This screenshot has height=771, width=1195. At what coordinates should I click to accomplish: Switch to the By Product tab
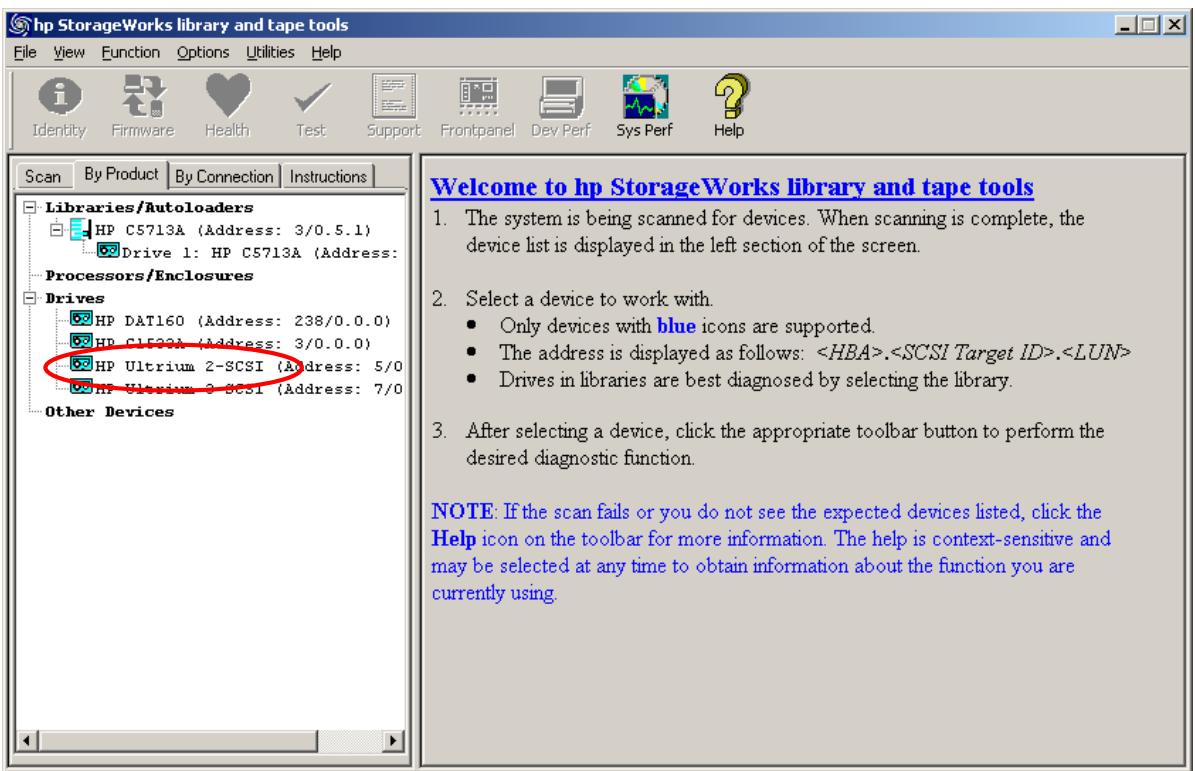121,174
